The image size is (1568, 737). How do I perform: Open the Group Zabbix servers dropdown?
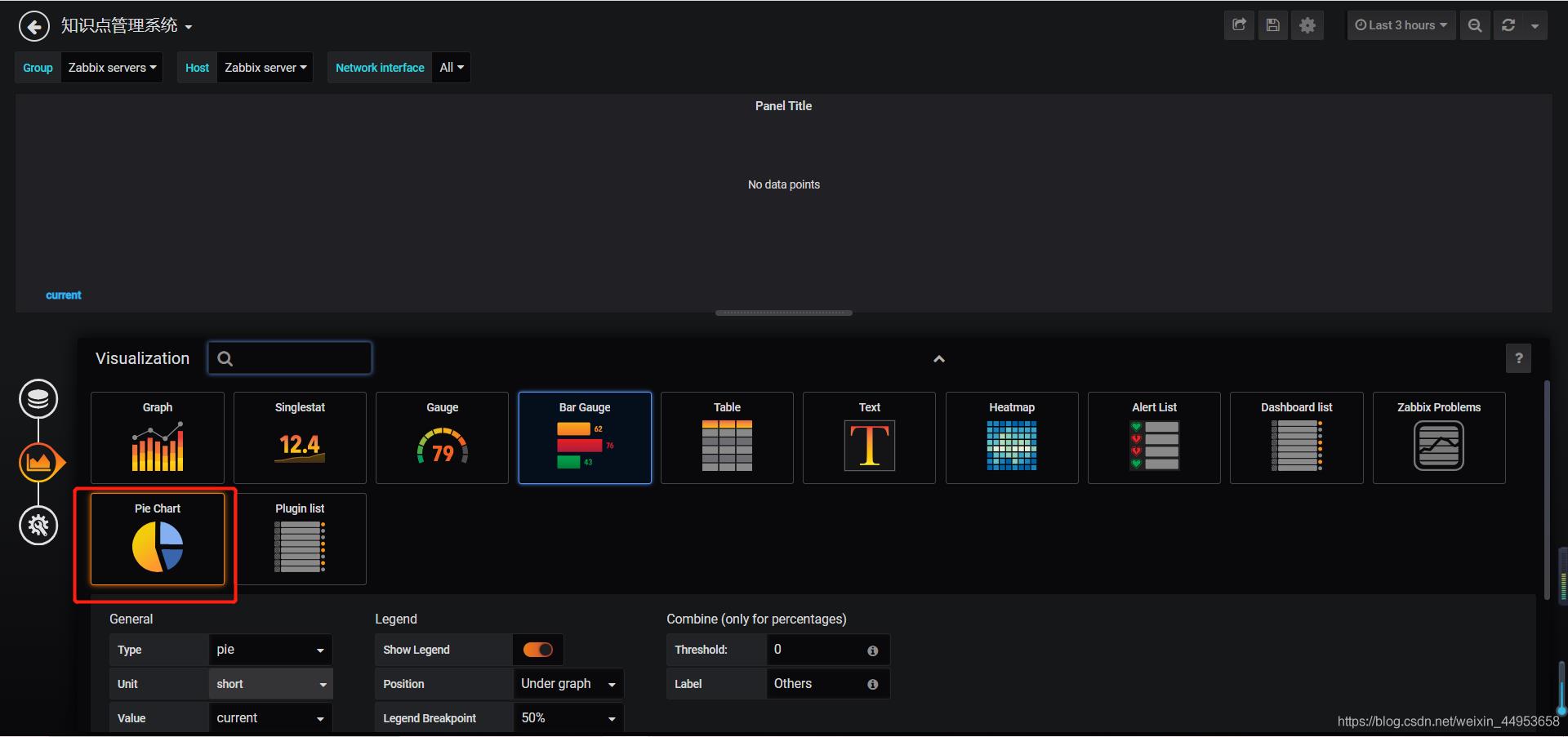112,68
